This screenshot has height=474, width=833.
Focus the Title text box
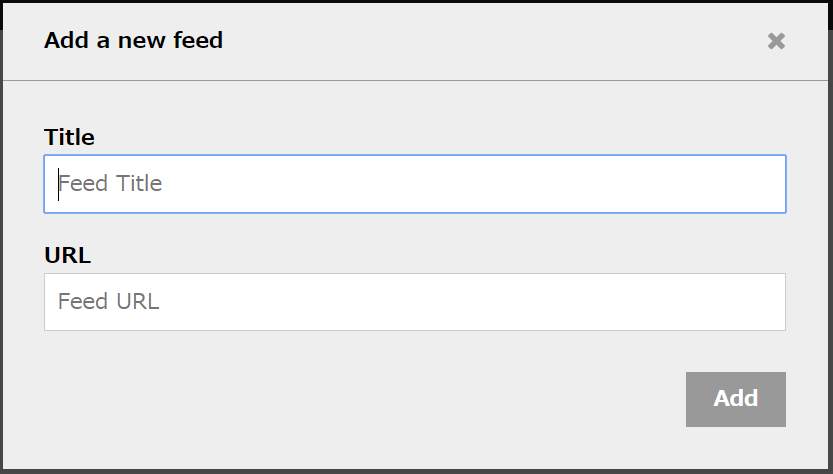coord(414,184)
